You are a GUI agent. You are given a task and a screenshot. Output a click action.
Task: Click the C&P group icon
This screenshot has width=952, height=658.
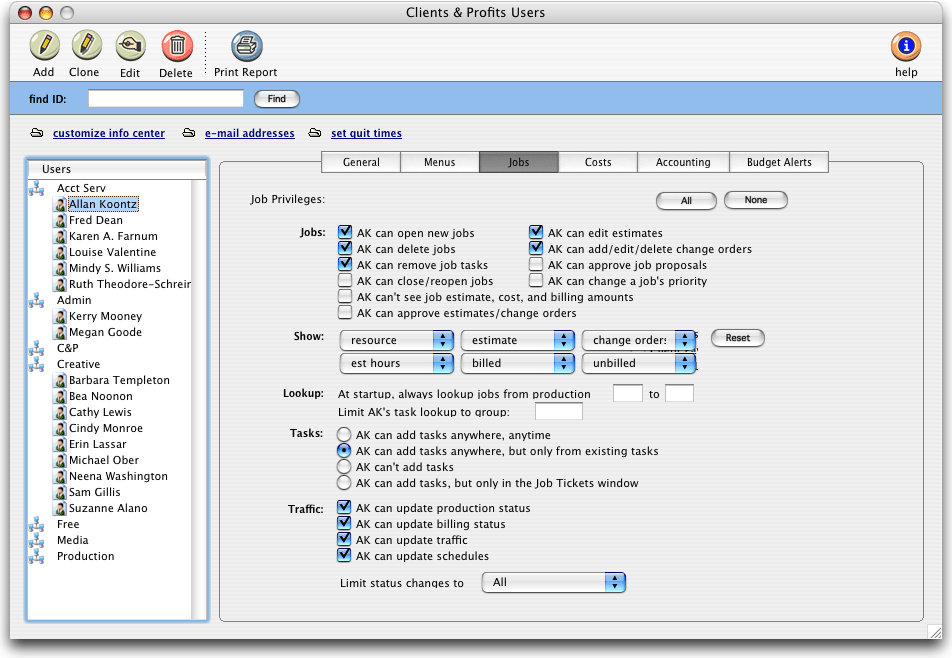tap(36, 348)
